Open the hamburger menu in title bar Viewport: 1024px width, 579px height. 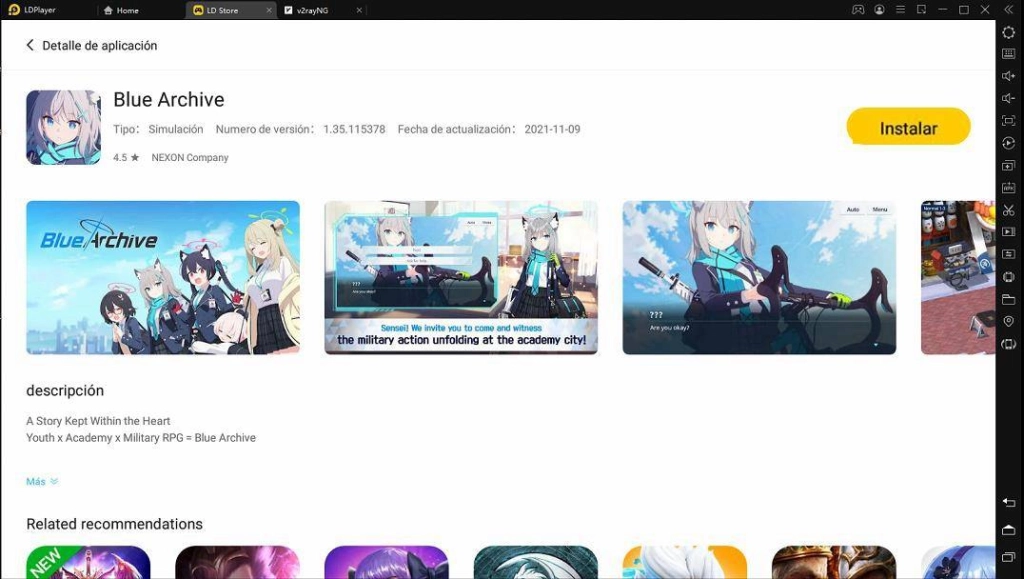[901, 10]
